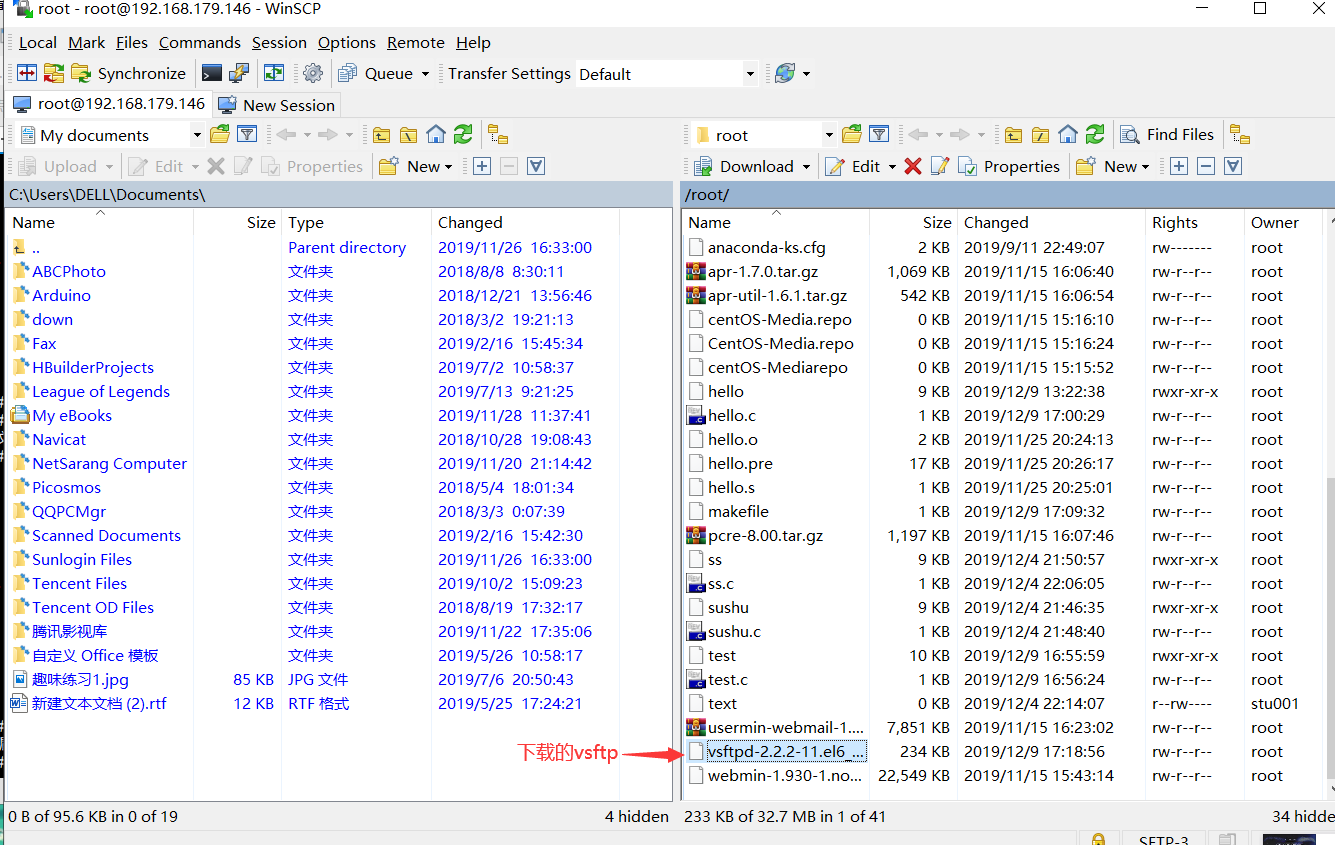Image resolution: width=1335 pixels, height=845 pixels.
Task: Click remote panel Open Directory folder icon
Action: tap(852, 134)
